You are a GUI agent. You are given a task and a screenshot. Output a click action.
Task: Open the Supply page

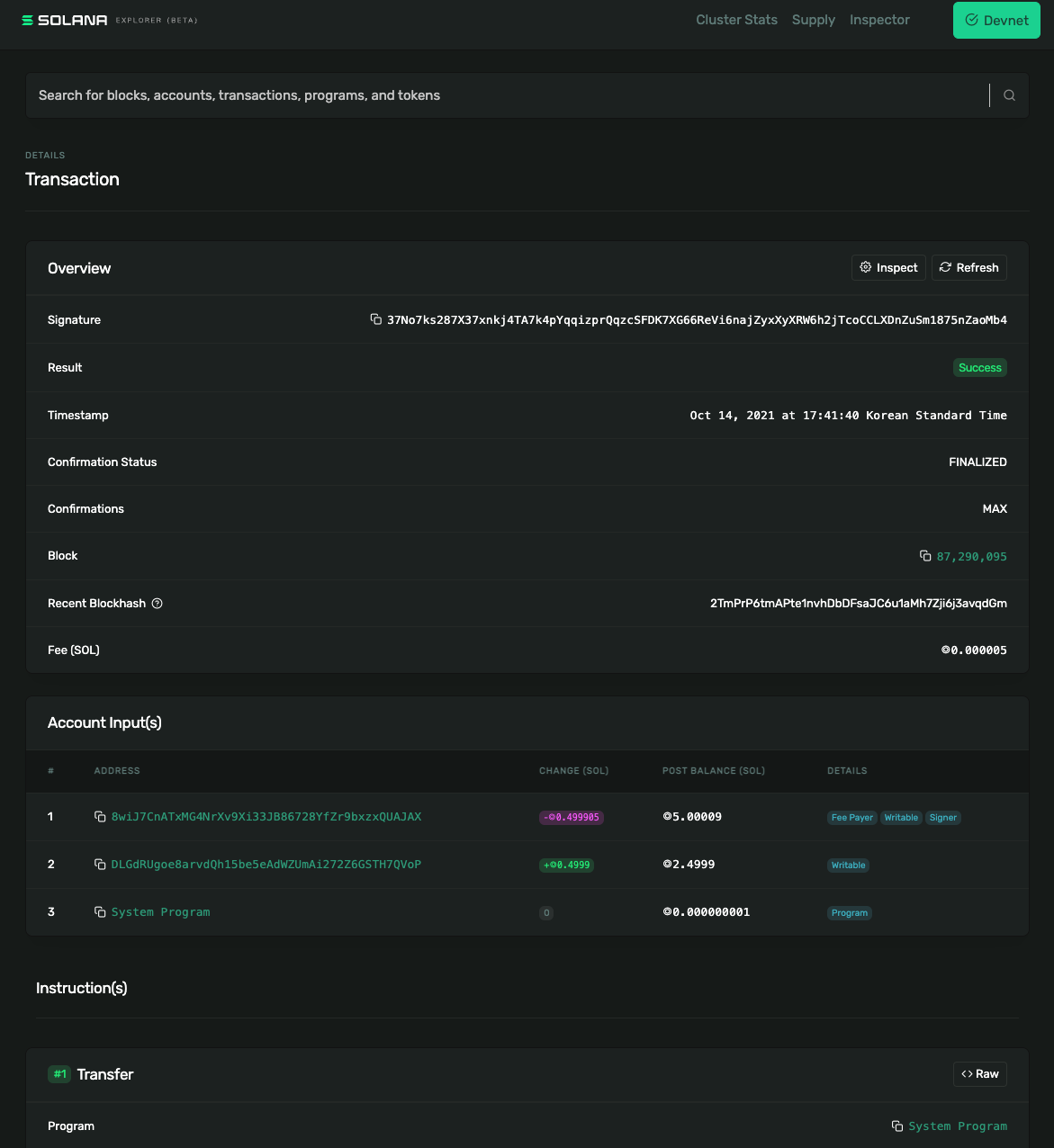[814, 20]
